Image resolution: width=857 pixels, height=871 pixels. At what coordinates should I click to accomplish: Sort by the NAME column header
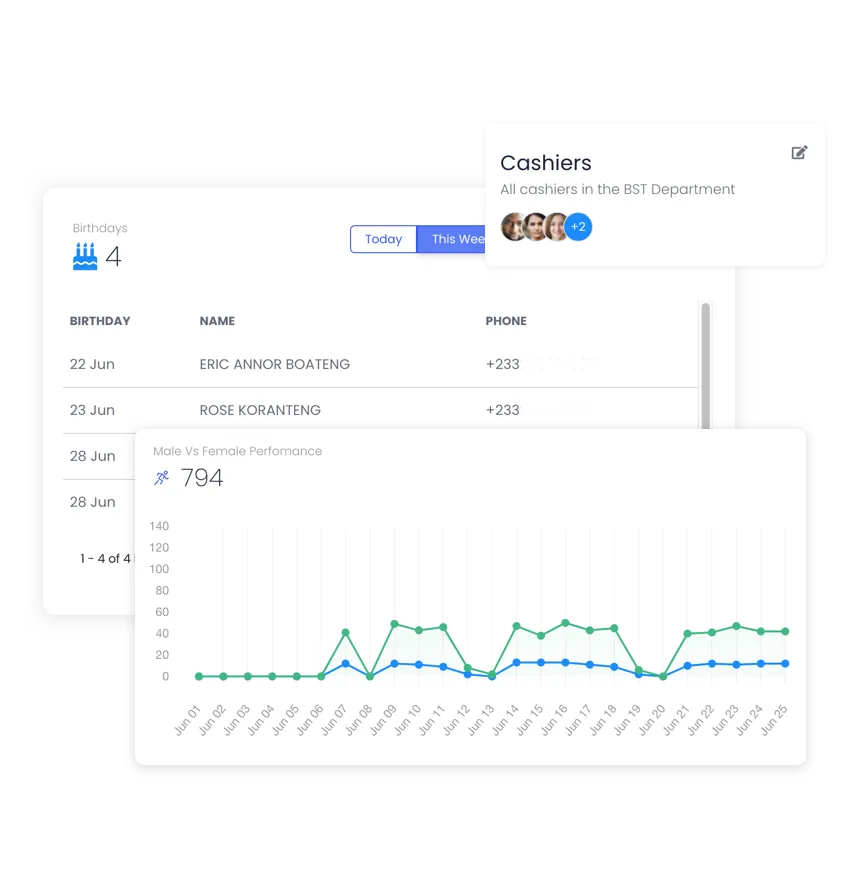point(217,321)
